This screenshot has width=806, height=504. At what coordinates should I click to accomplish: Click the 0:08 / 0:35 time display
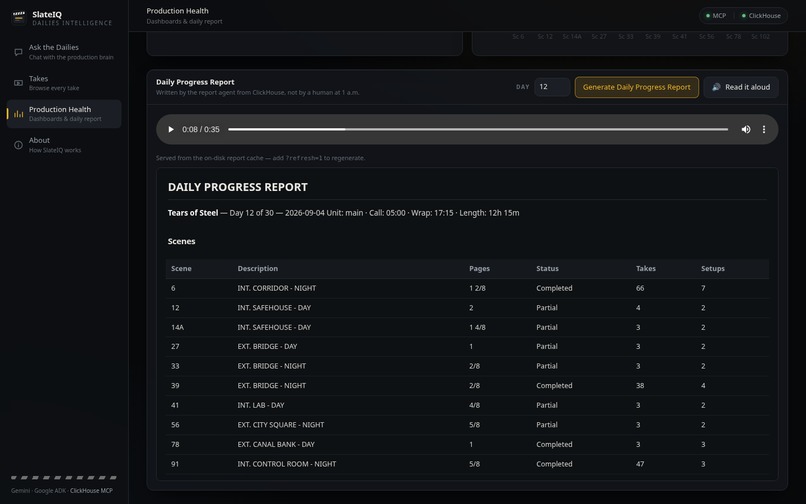[200, 129]
